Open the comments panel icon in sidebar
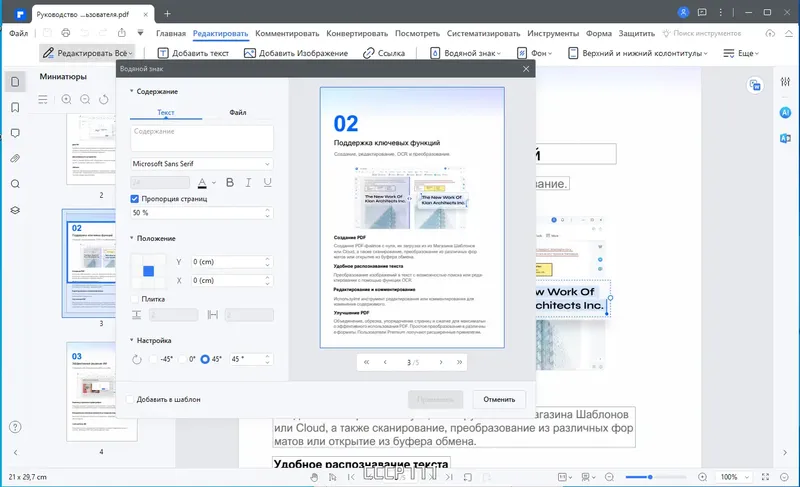 tap(15, 133)
